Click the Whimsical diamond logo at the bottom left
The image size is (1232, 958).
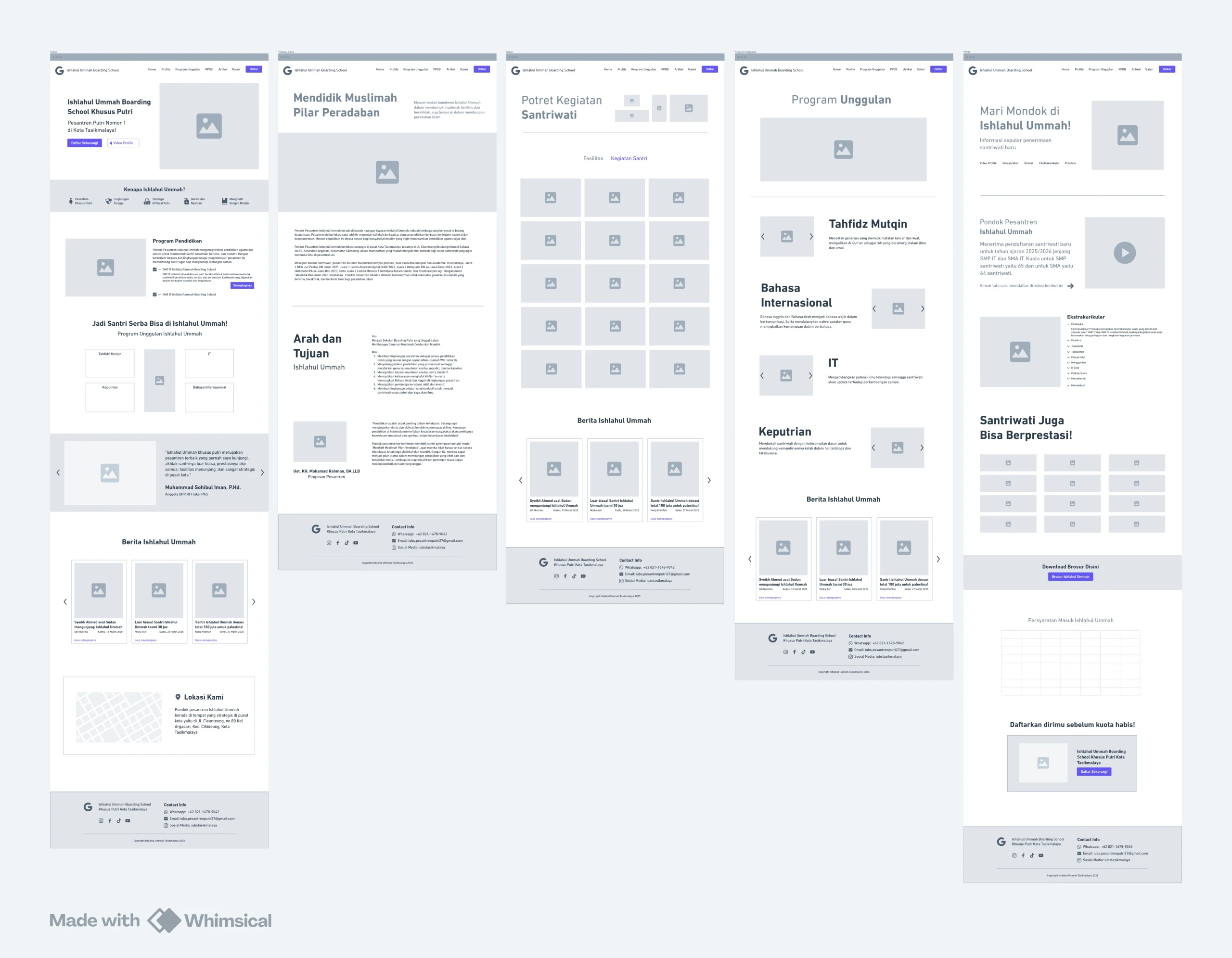(x=164, y=920)
